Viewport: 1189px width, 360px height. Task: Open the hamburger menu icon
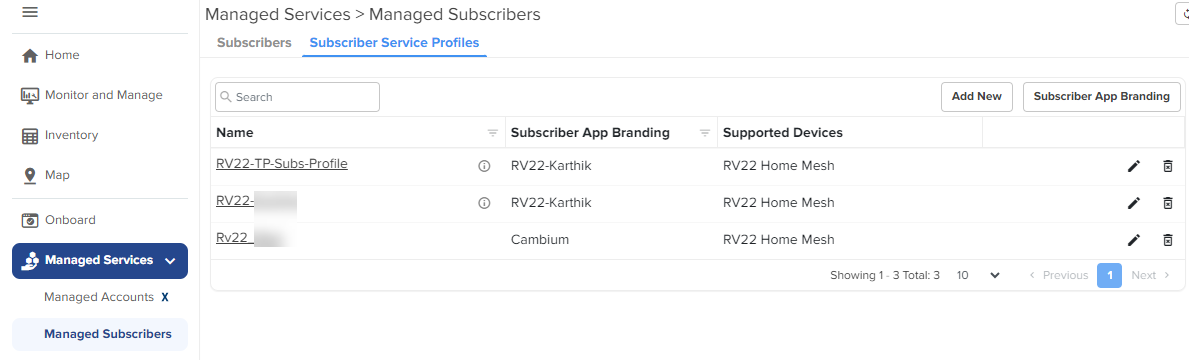(30, 12)
